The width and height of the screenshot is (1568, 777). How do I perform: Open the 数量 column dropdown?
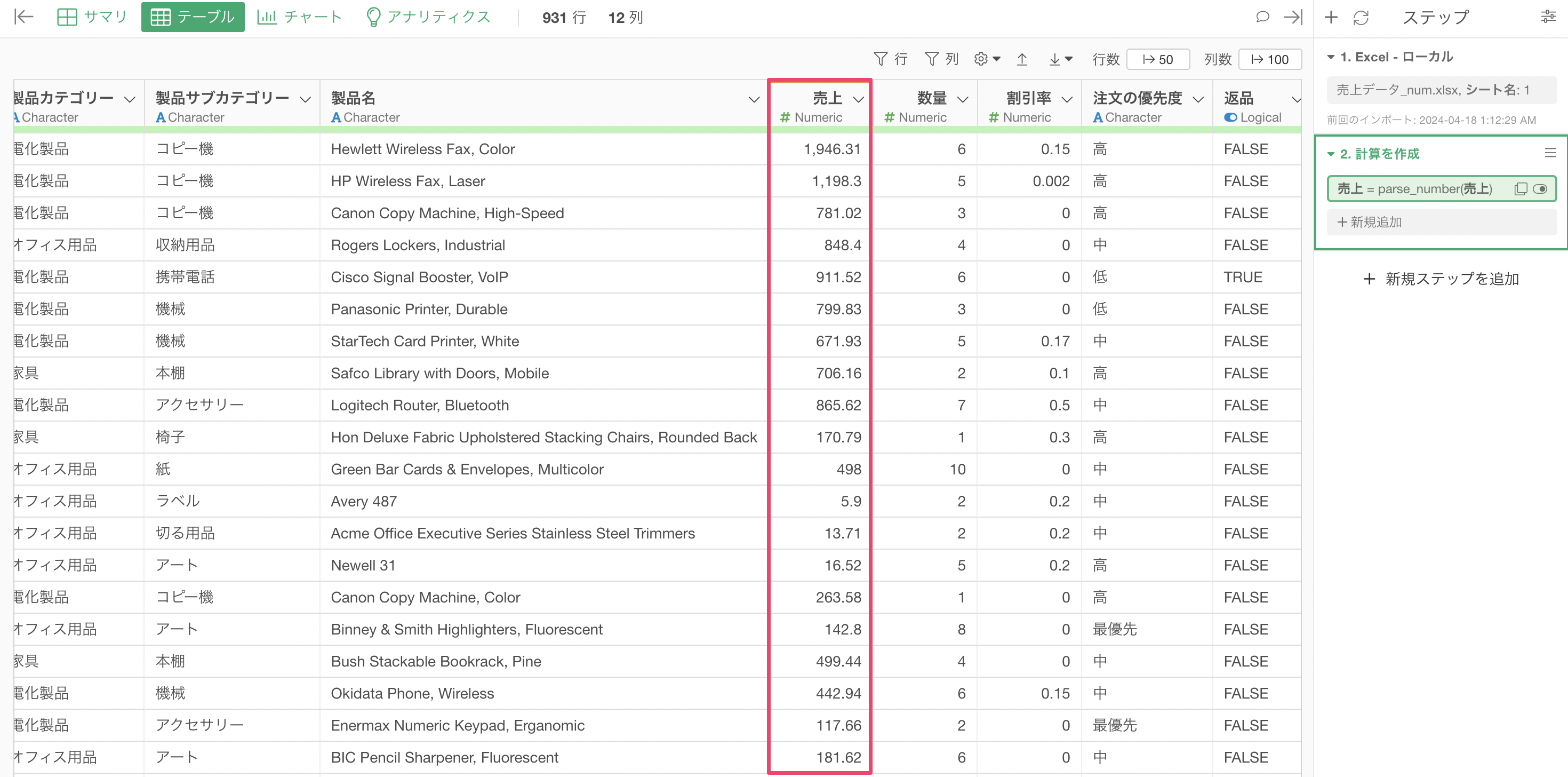[x=962, y=99]
